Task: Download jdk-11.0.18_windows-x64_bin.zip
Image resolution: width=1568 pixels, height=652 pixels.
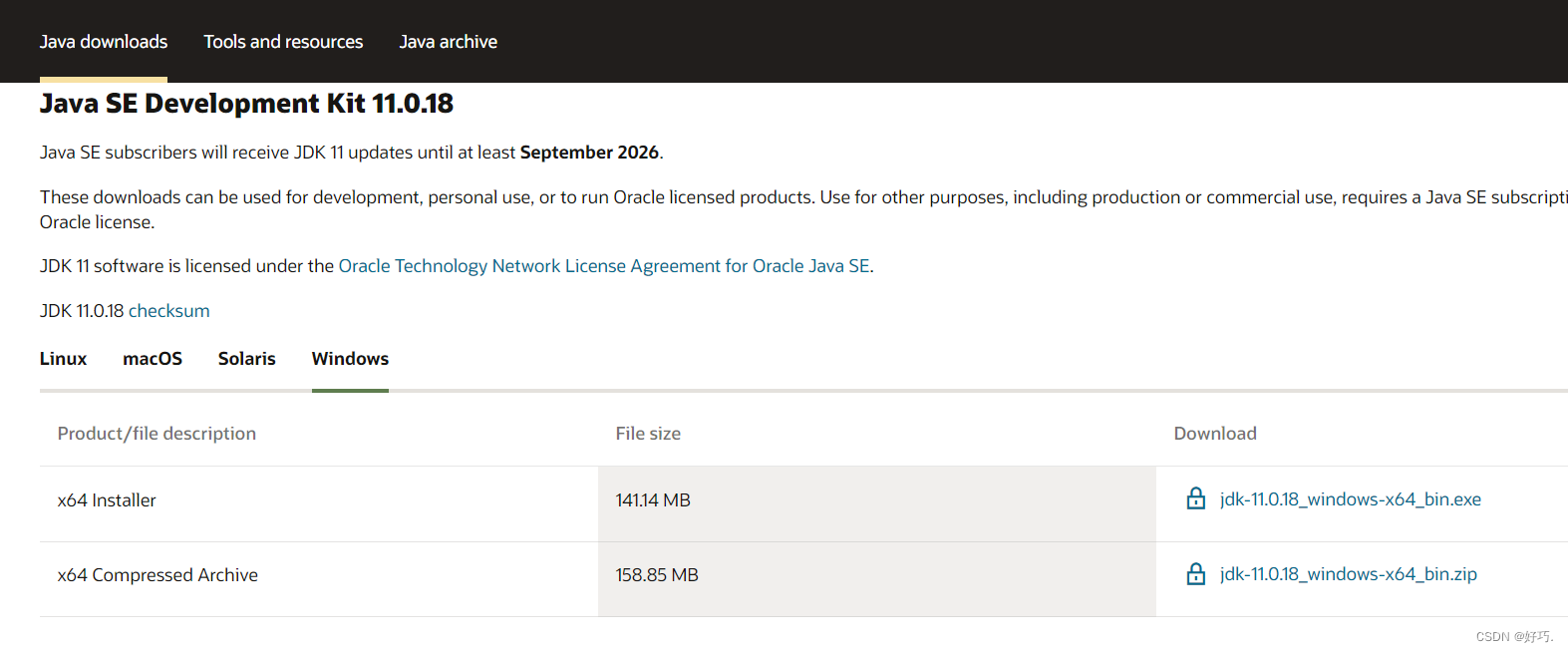Action: point(1348,574)
